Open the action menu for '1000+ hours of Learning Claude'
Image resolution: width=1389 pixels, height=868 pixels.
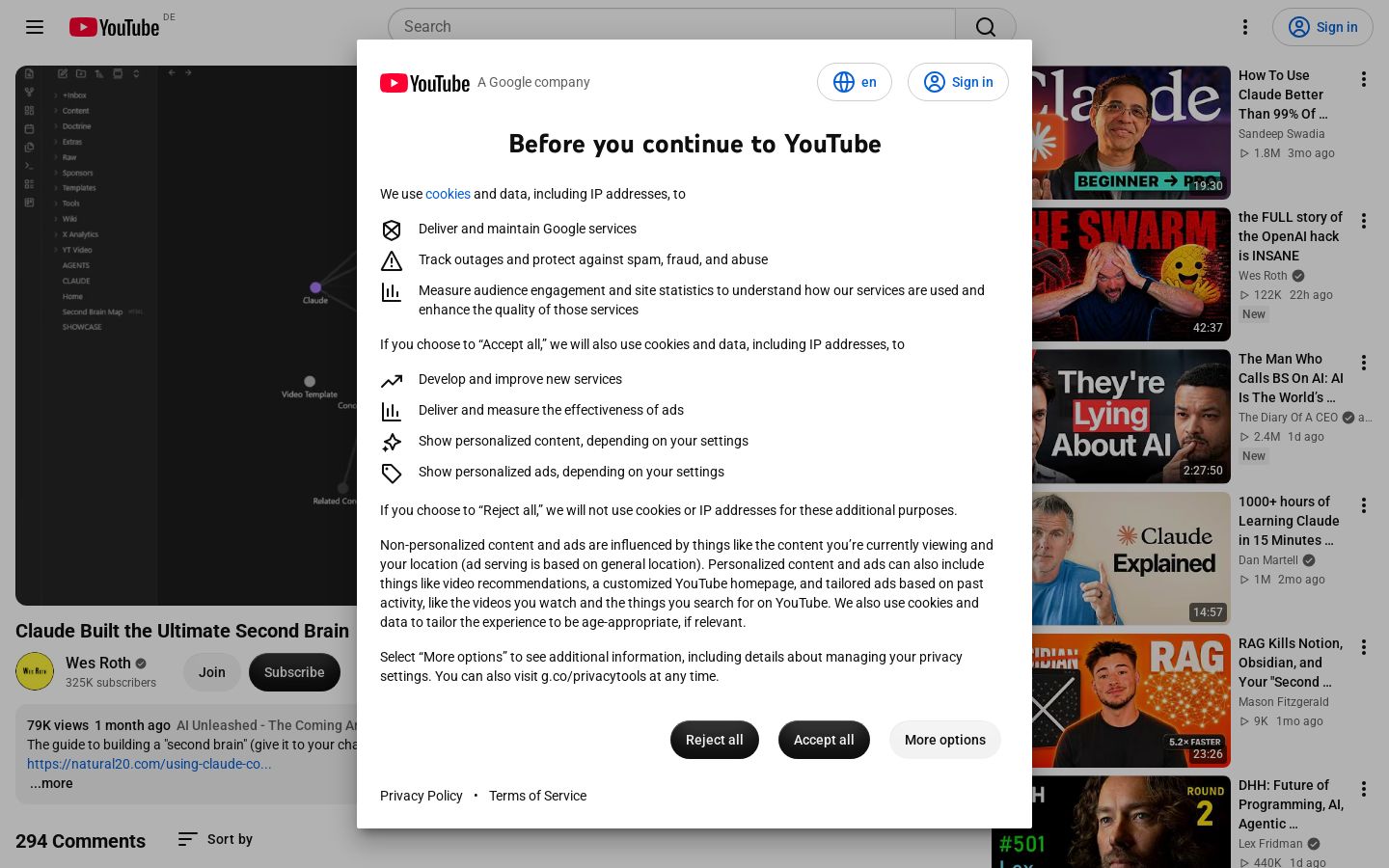point(1364,505)
